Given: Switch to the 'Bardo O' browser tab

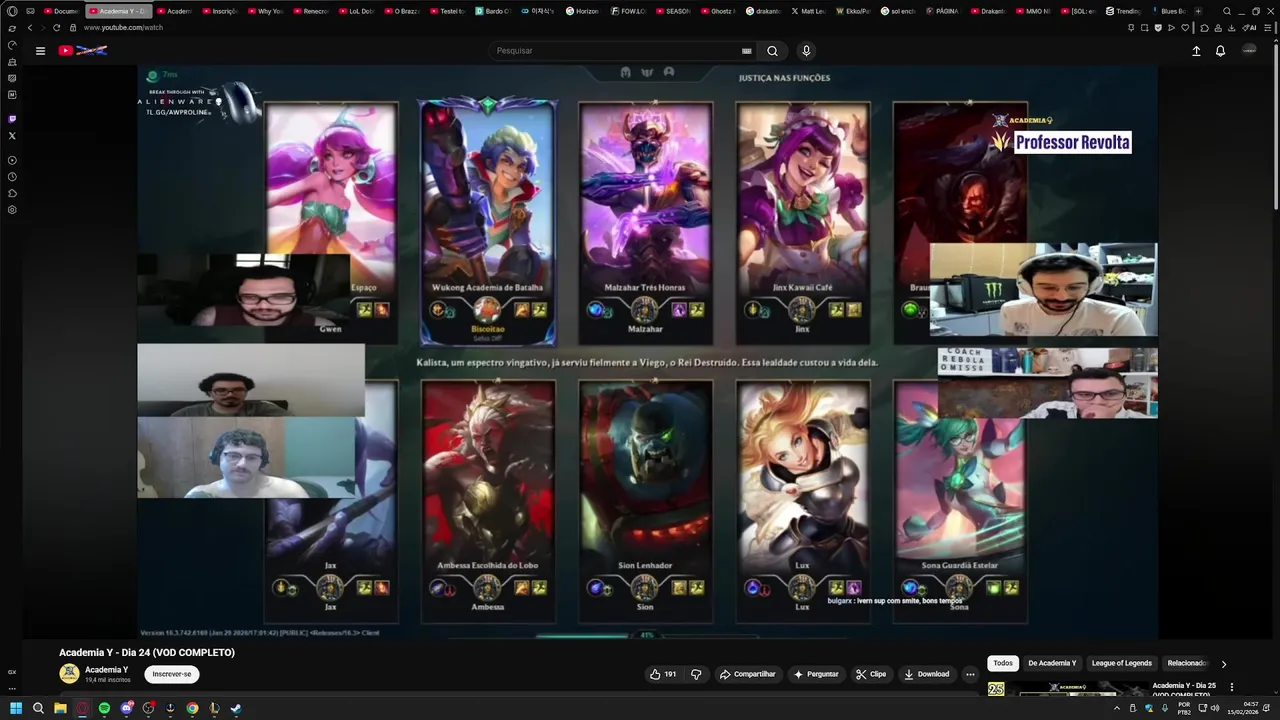Looking at the screenshot, I should click(x=493, y=11).
